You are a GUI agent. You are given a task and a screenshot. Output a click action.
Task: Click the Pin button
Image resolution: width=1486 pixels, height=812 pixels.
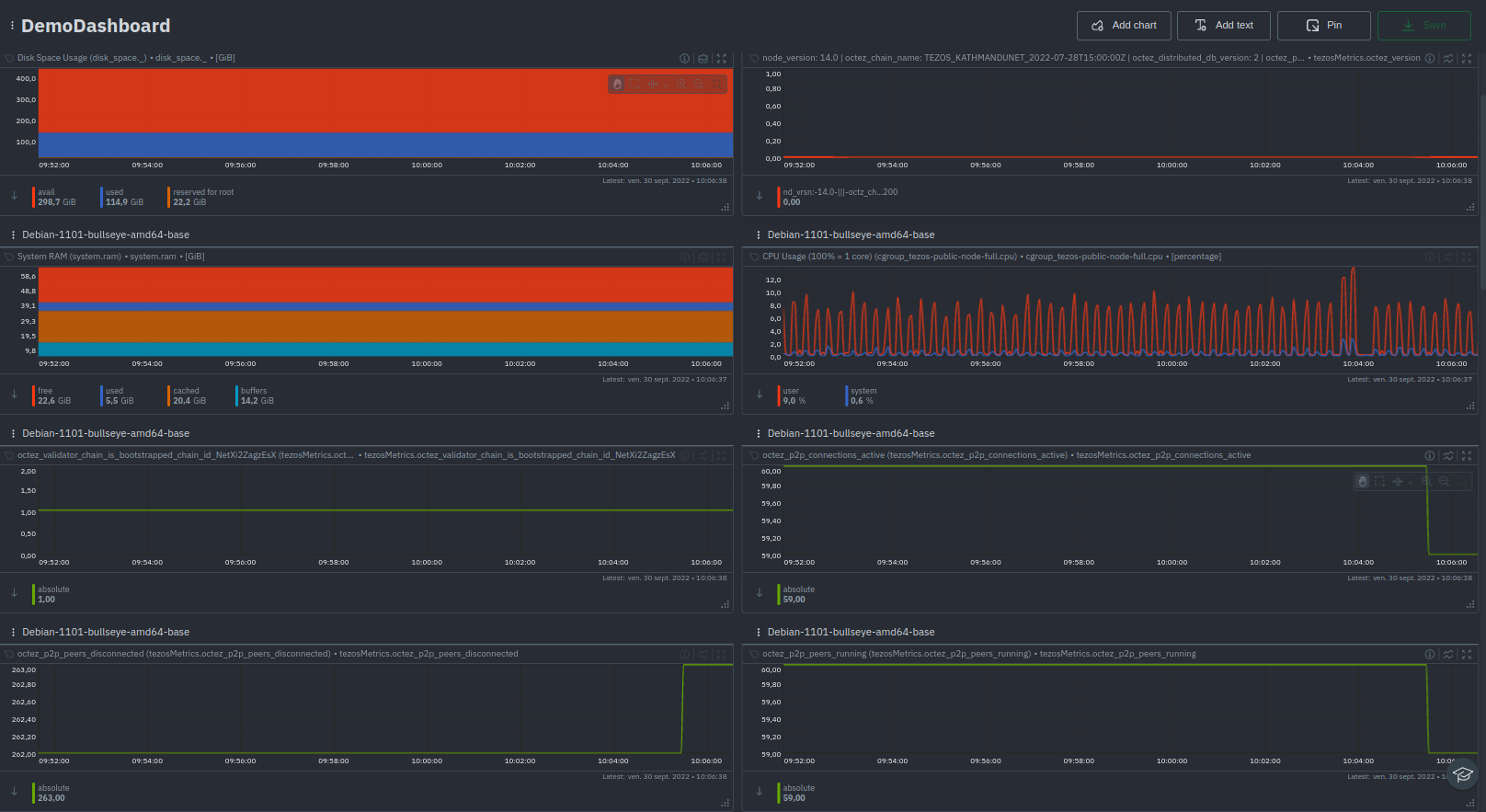[1324, 26]
